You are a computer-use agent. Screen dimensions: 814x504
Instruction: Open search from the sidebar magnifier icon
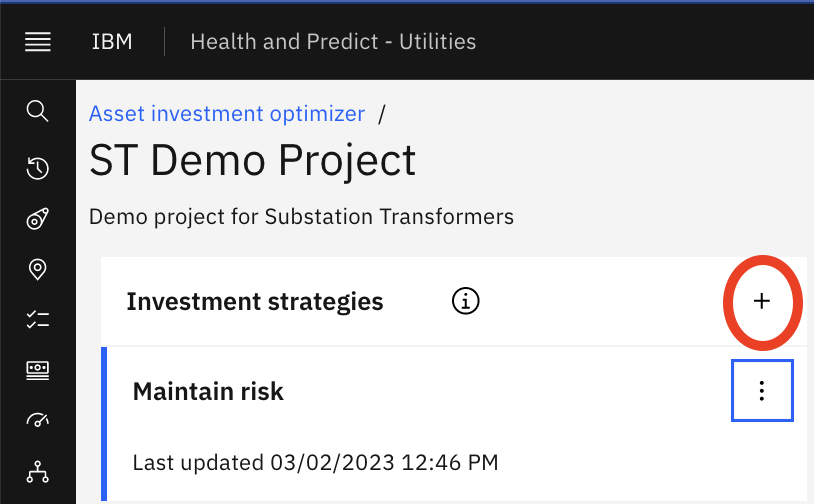pos(37,111)
